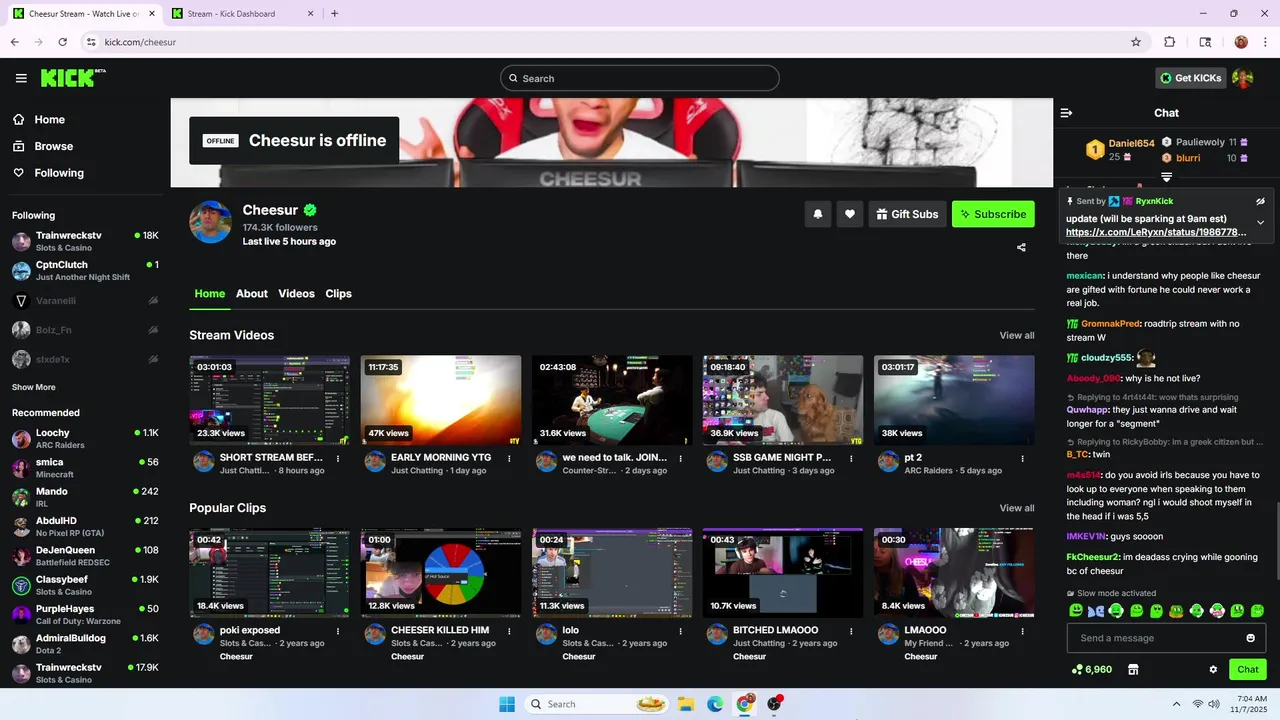Open options menu for LMAOOO clip
Screen dimensions: 1280x720
coord(1022,632)
